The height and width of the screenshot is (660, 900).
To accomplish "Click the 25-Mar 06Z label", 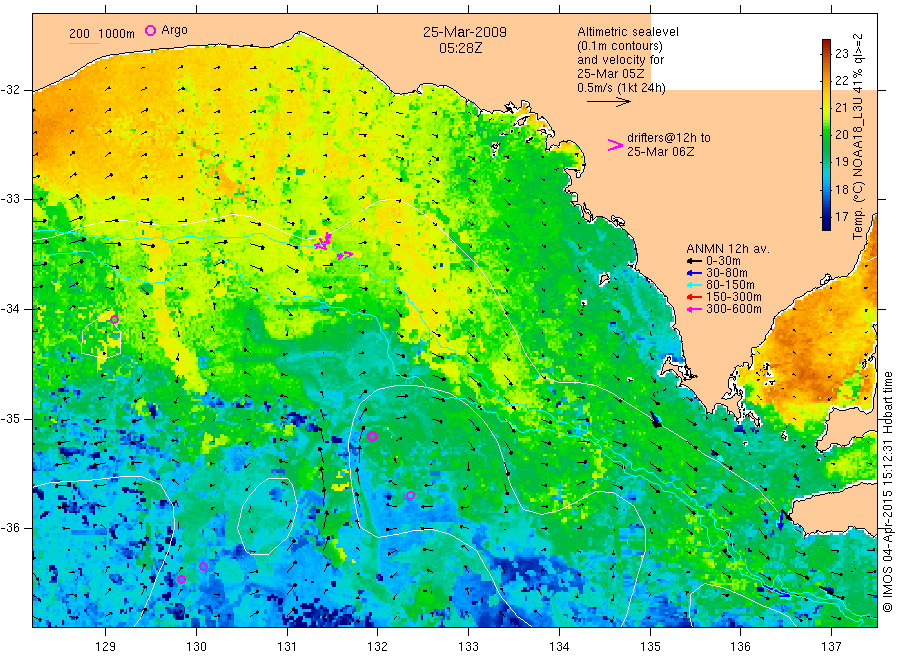I will 661,152.
